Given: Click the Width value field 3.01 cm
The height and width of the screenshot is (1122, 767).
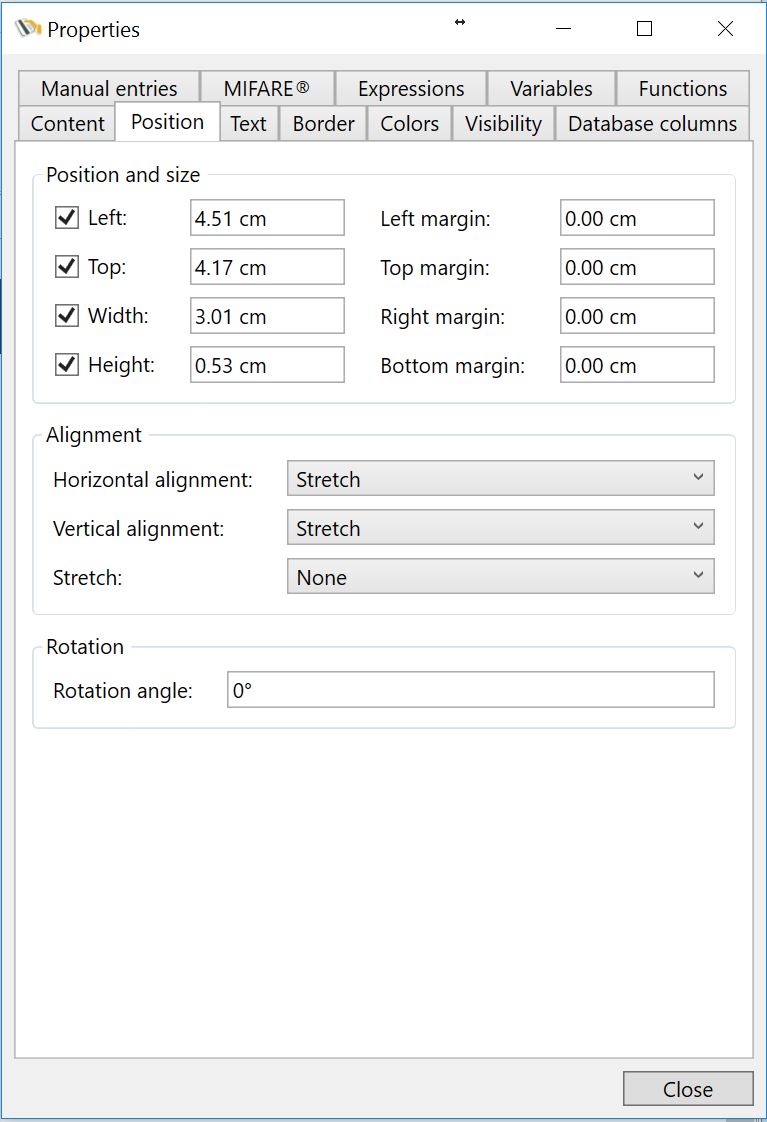Looking at the screenshot, I should (267, 316).
